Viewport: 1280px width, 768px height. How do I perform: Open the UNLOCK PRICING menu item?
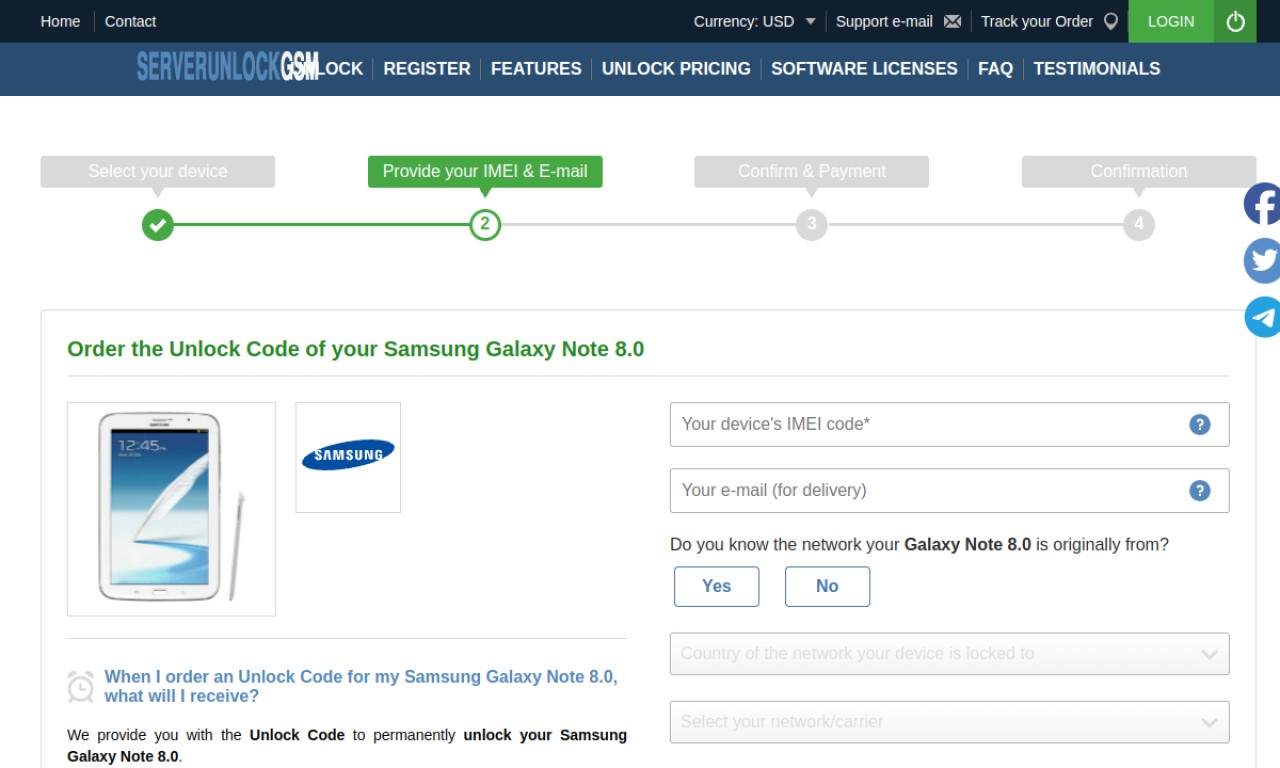(676, 69)
